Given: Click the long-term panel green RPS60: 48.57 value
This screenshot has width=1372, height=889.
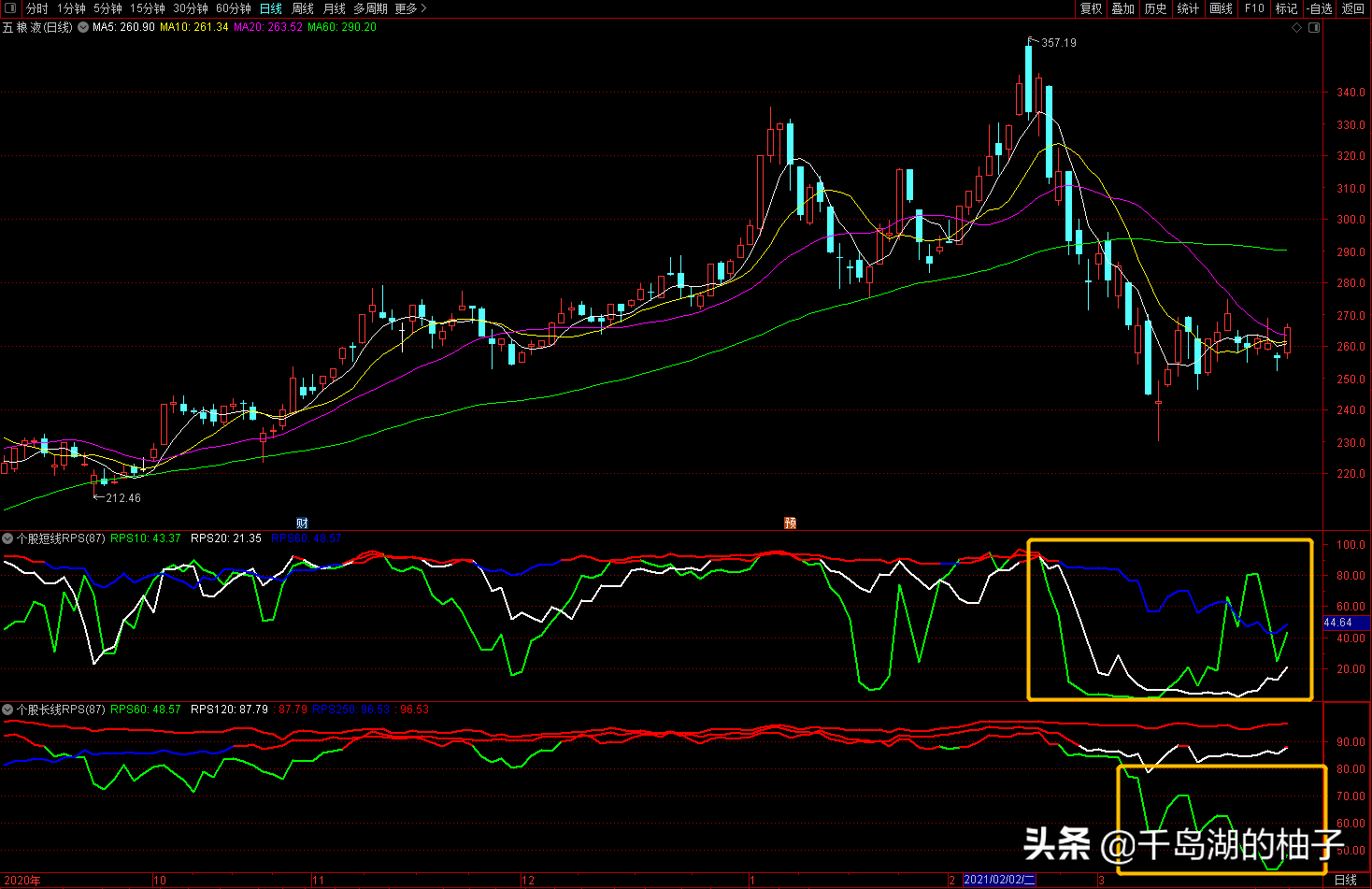Looking at the screenshot, I should (146, 710).
